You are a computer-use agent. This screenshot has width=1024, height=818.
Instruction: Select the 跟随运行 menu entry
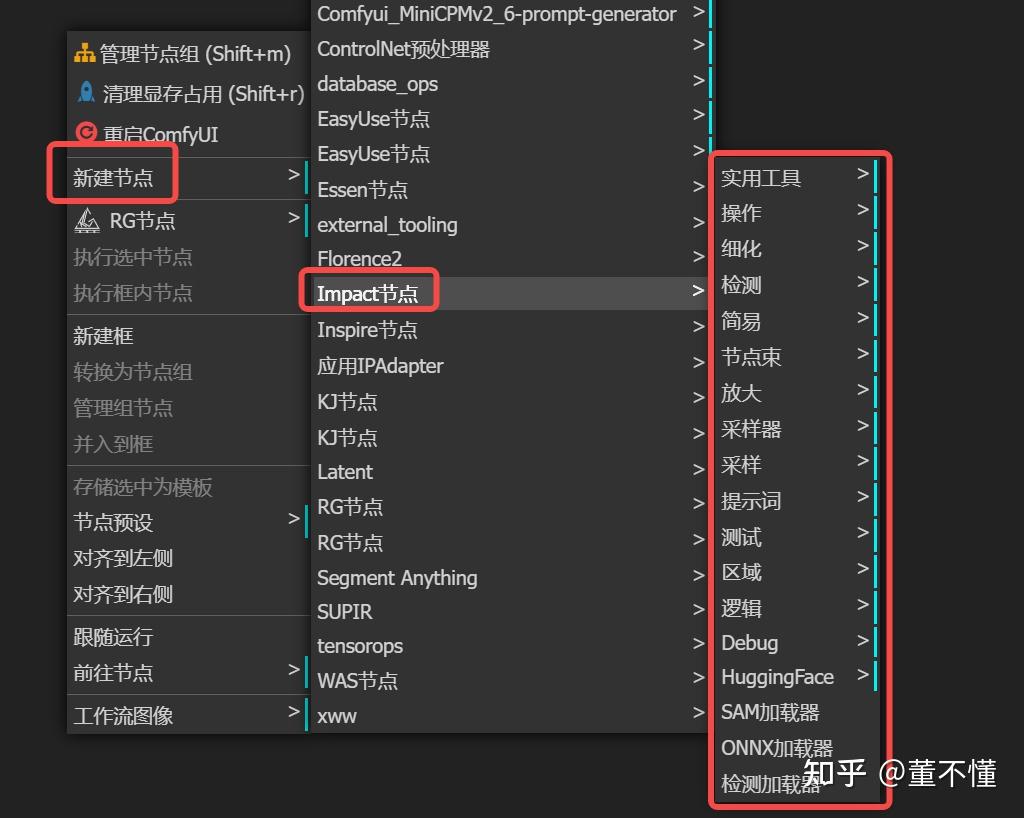tap(187, 637)
